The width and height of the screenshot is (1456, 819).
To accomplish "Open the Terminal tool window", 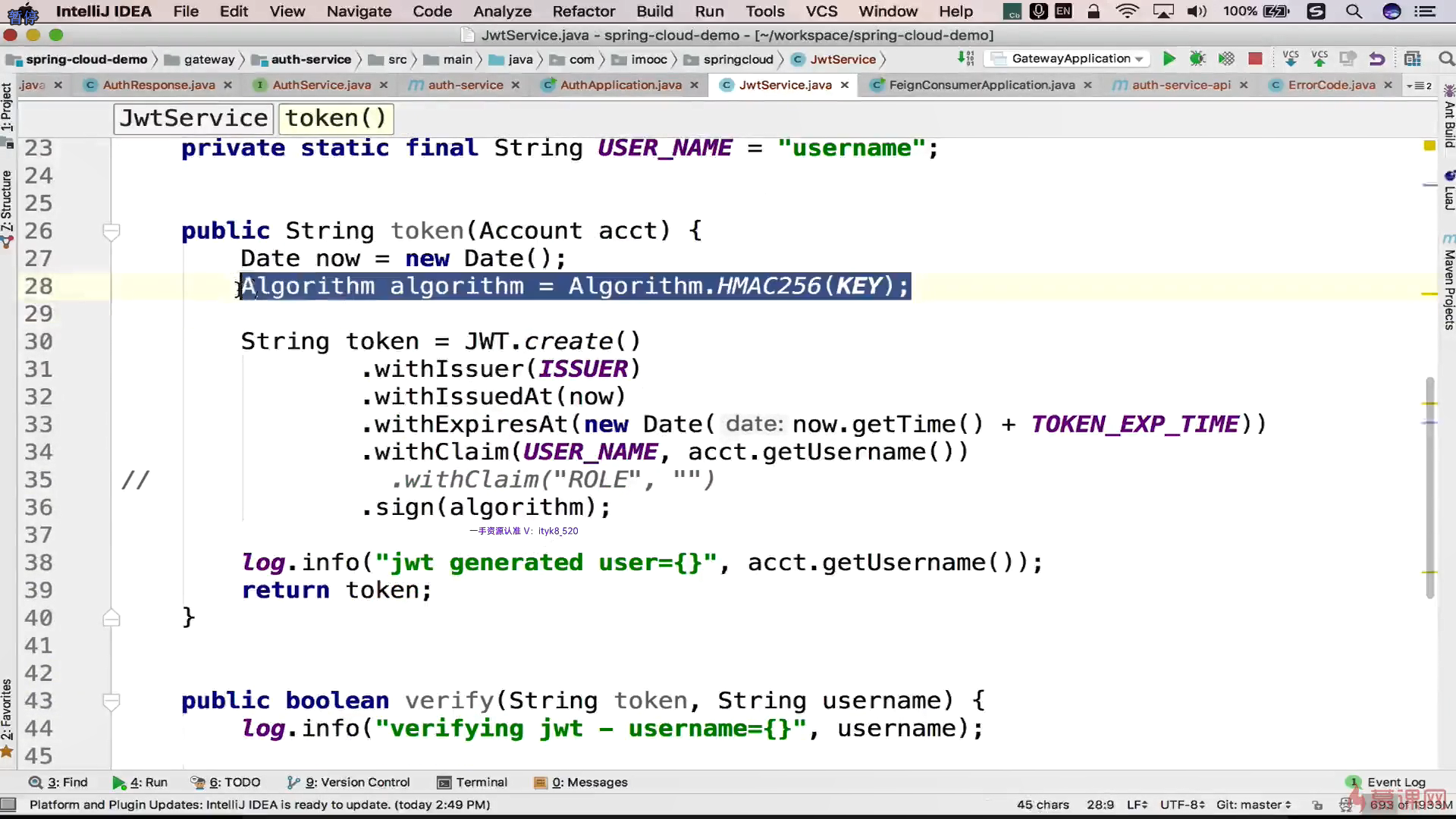I will (x=472, y=782).
